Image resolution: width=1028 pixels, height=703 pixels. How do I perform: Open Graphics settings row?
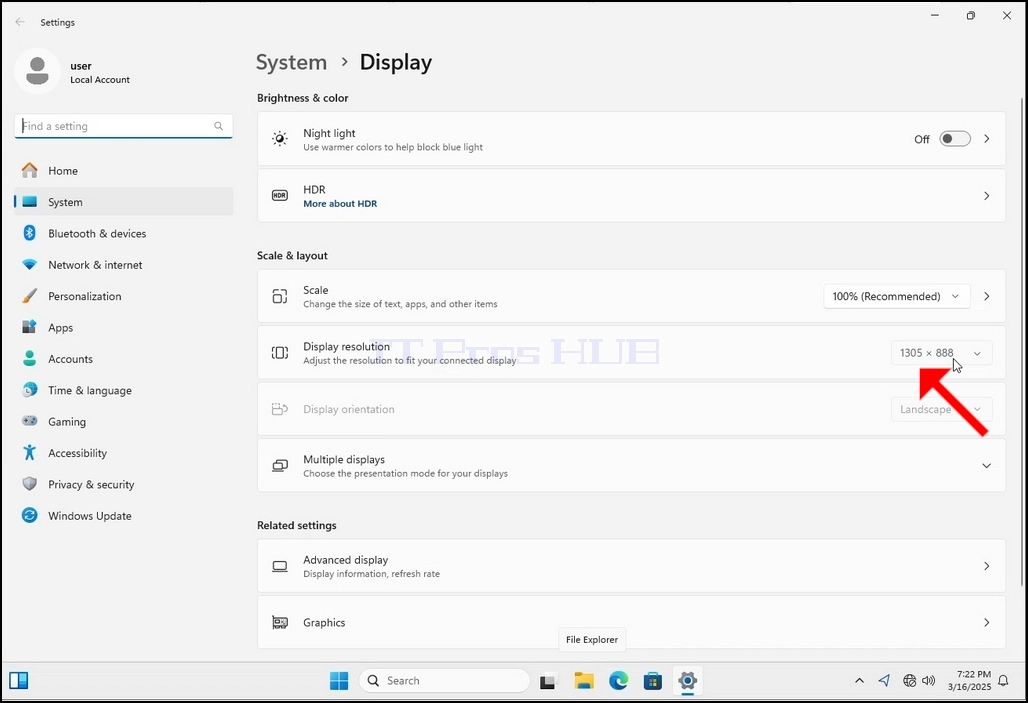[631, 622]
